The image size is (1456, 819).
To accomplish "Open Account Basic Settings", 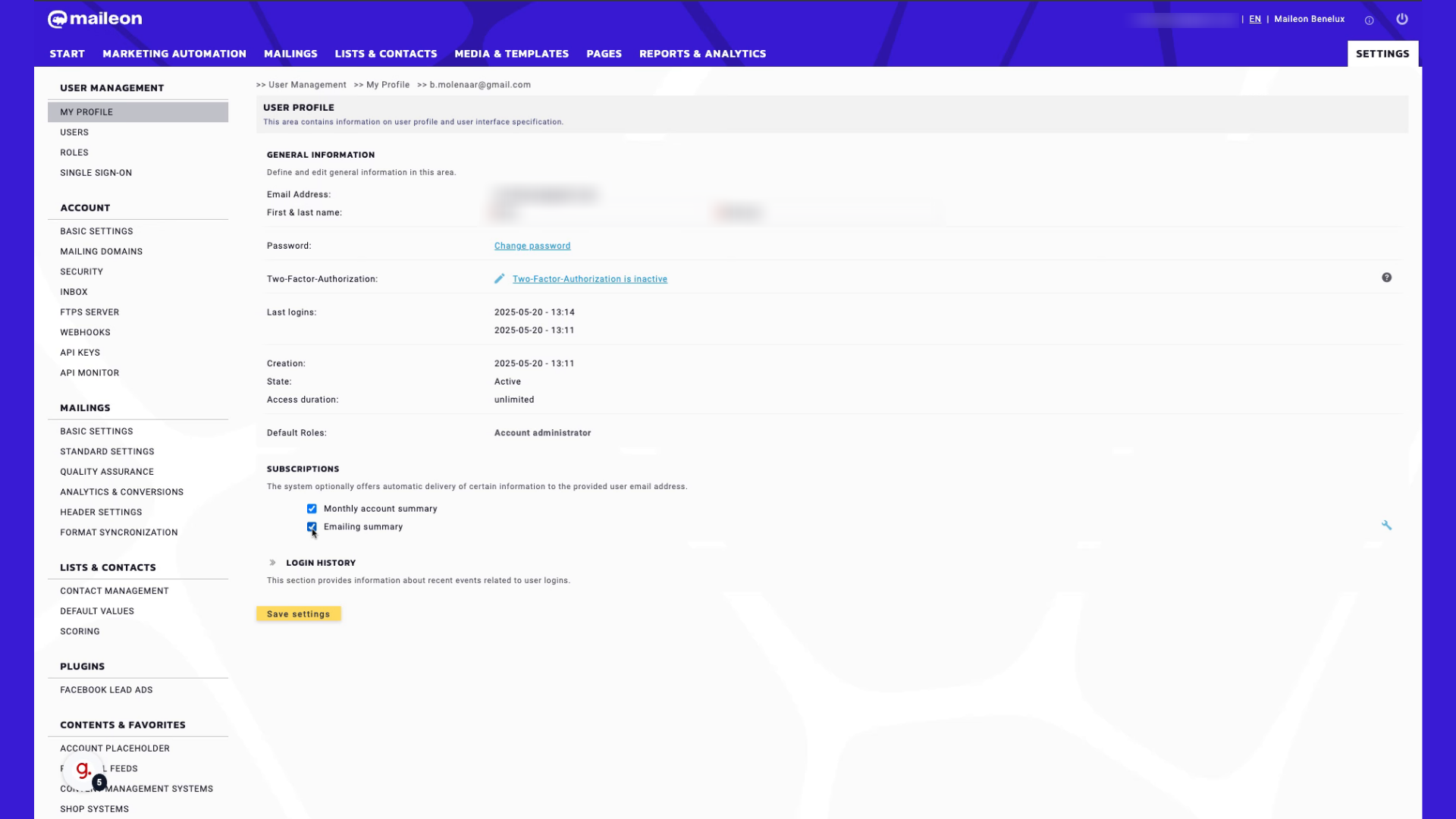I will 96,231.
